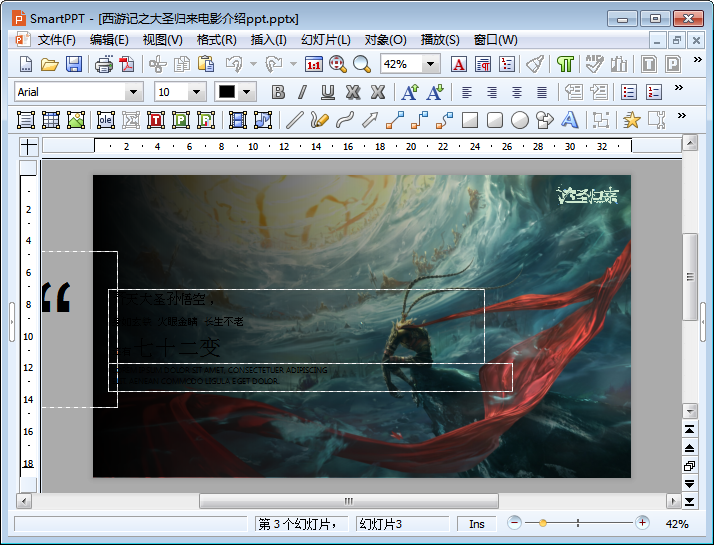Print the presentation using the printer icon

pyautogui.click(x=104, y=64)
